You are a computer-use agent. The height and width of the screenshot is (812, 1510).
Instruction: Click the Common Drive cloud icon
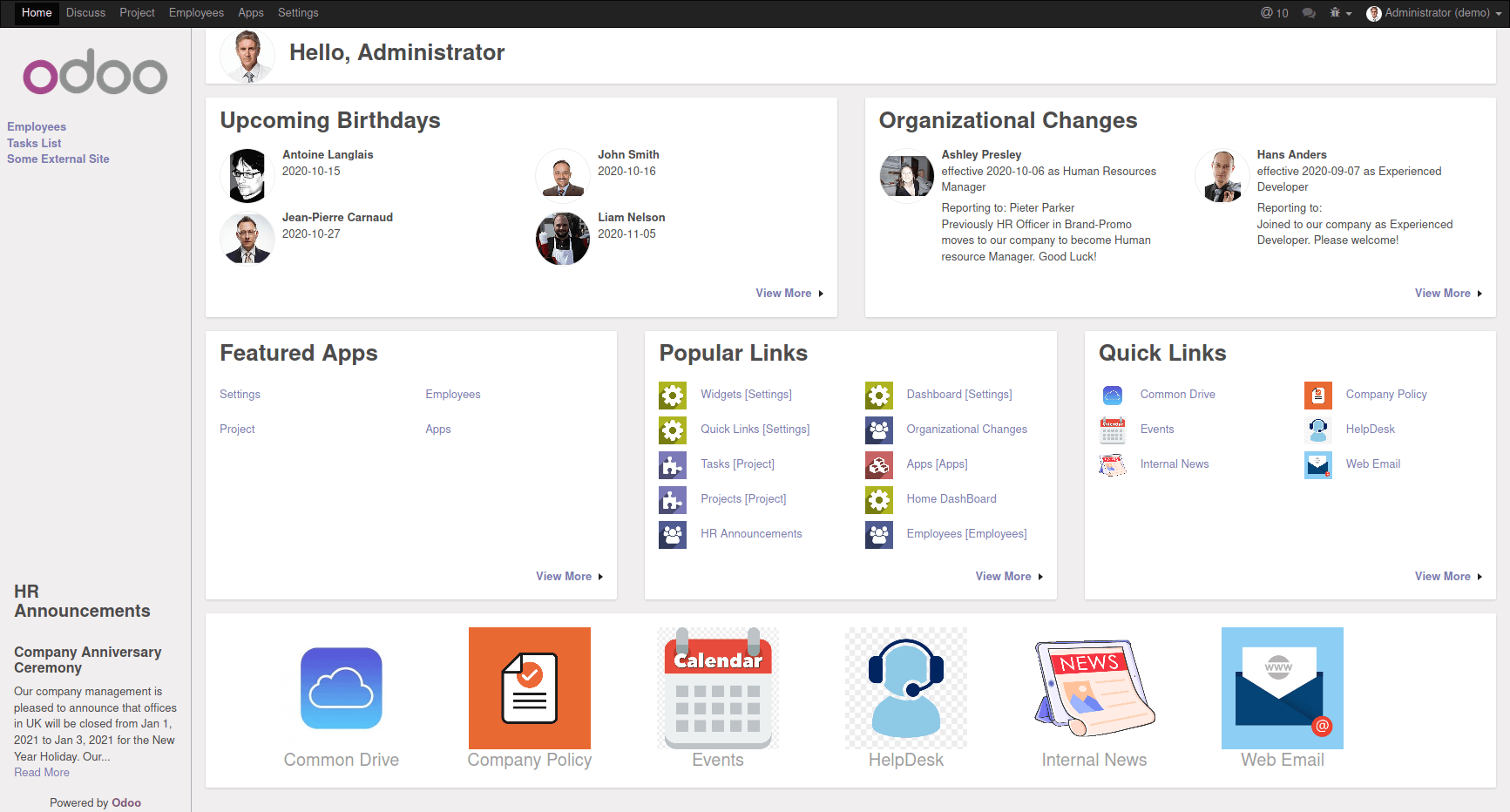click(x=341, y=688)
